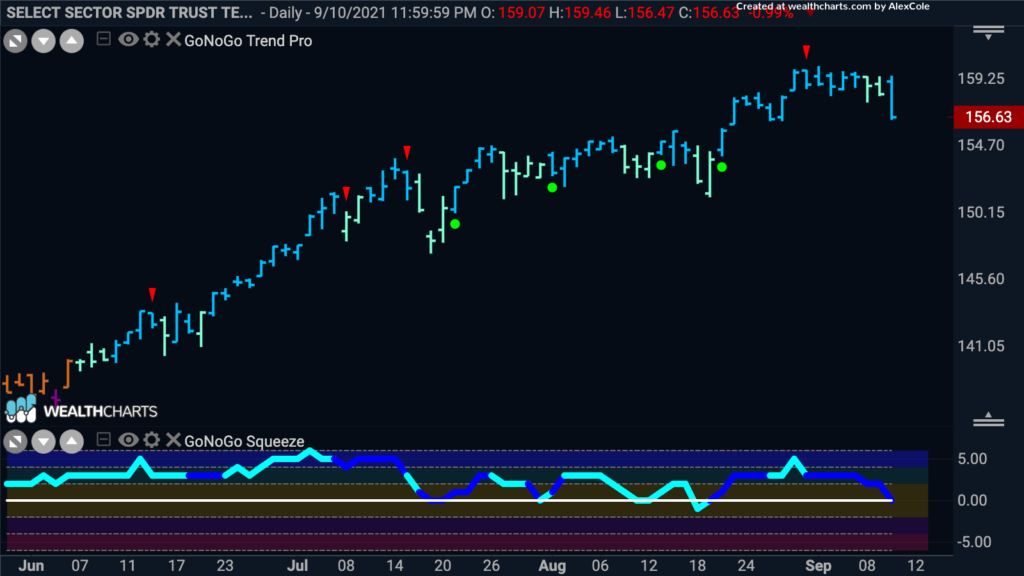Click the 159.25 price axis label
This screenshot has height=576, width=1024.
tap(981, 78)
